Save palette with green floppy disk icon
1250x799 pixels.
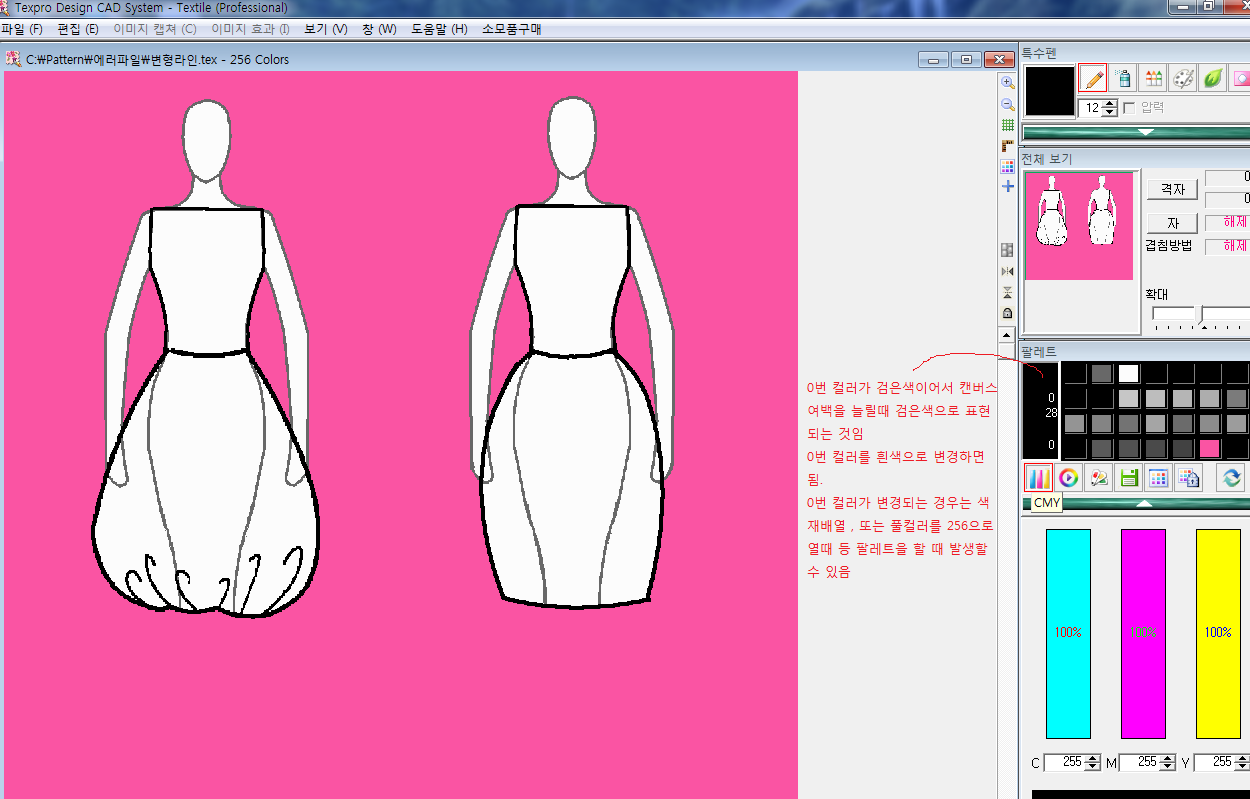[x=1129, y=477]
